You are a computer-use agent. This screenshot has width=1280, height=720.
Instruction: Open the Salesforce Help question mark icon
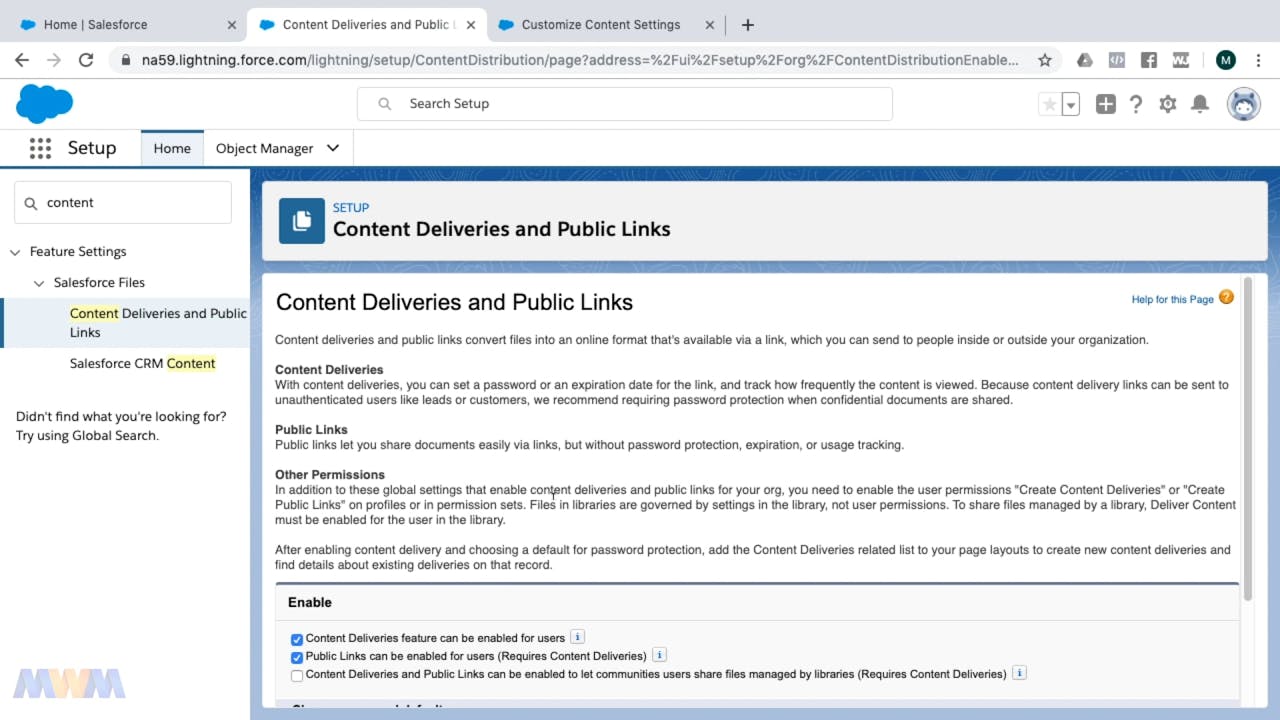click(1136, 104)
